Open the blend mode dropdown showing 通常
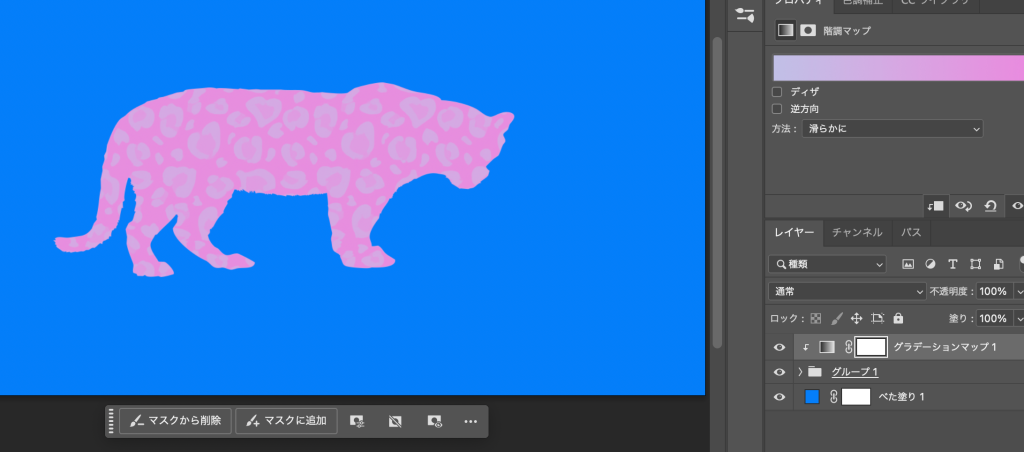The image size is (1024, 452). coord(848,291)
